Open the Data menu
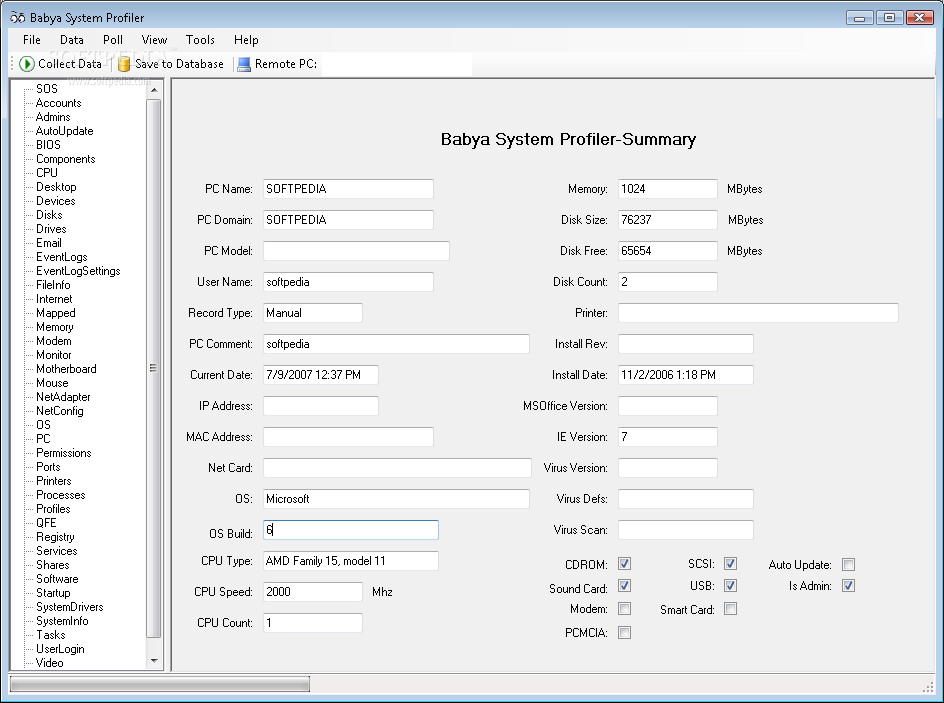This screenshot has height=703, width=944. (72, 40)
